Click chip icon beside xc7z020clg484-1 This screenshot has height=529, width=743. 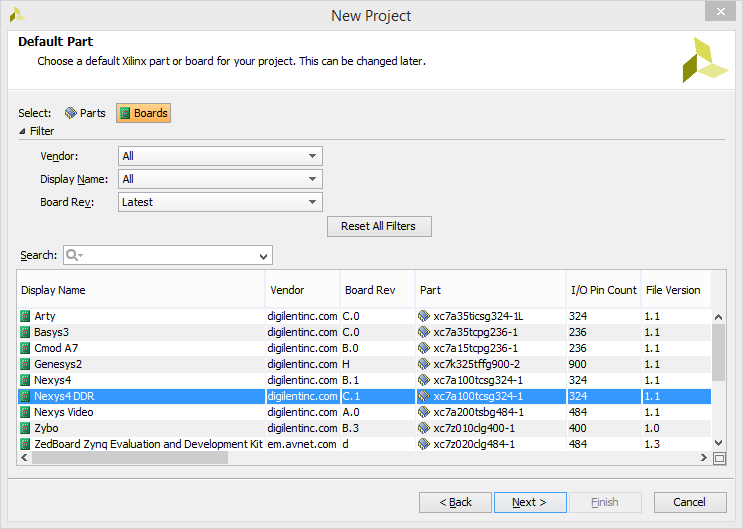[x=424, y=445]
